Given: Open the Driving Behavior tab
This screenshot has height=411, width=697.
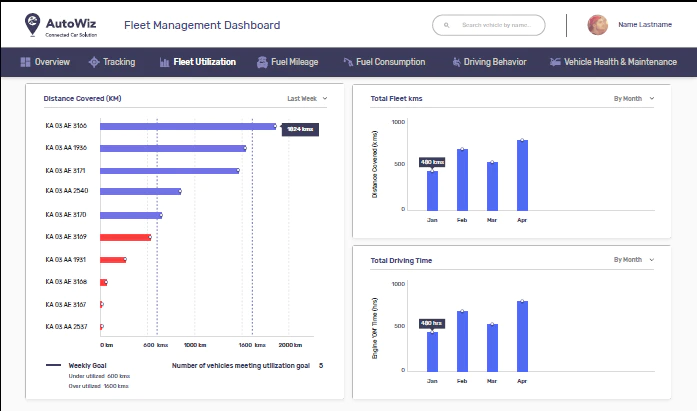Looking at the screenshot, I should point(489,62).
